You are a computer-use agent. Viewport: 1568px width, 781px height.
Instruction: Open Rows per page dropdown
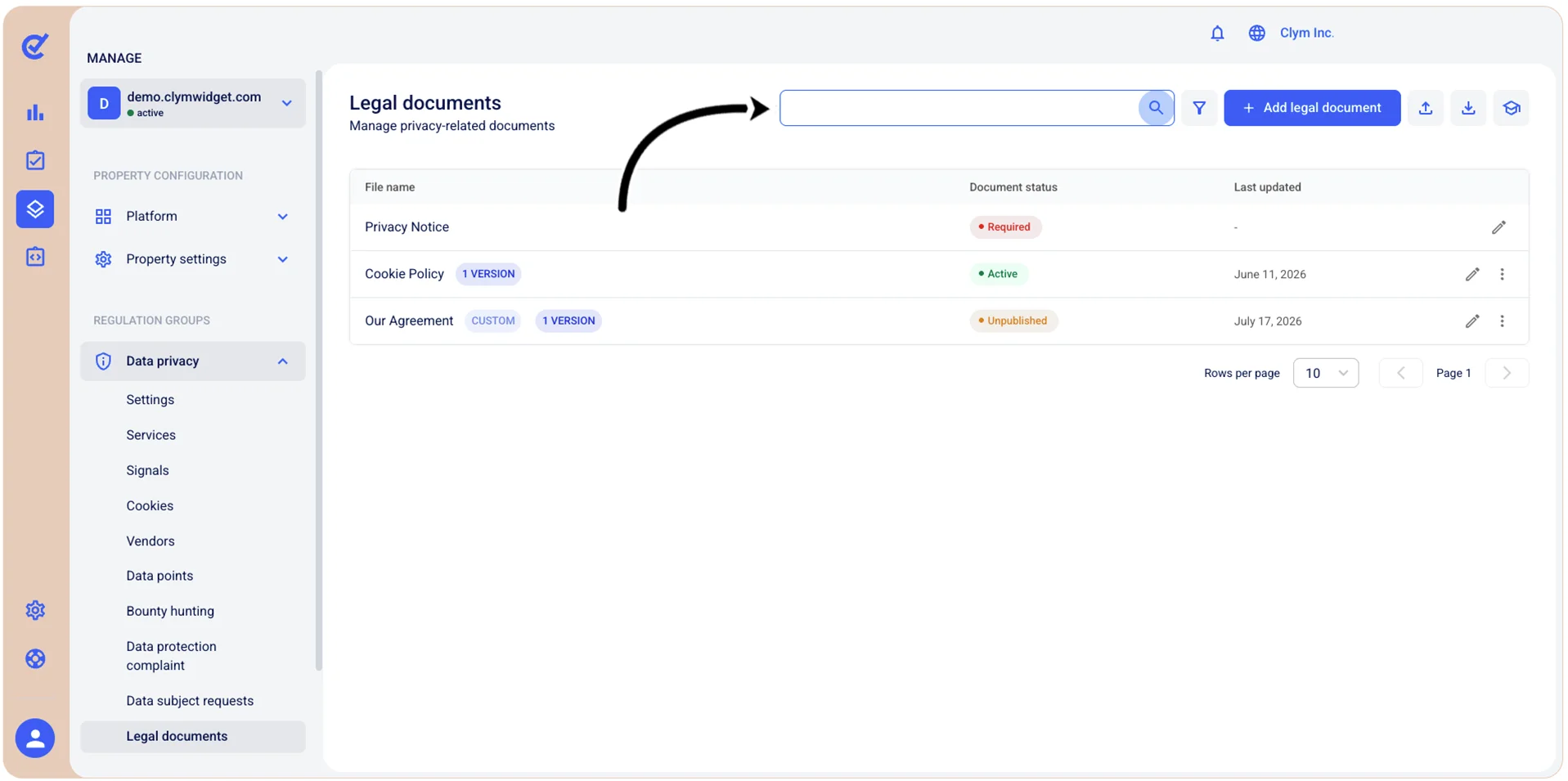(x=1325, y=373)
